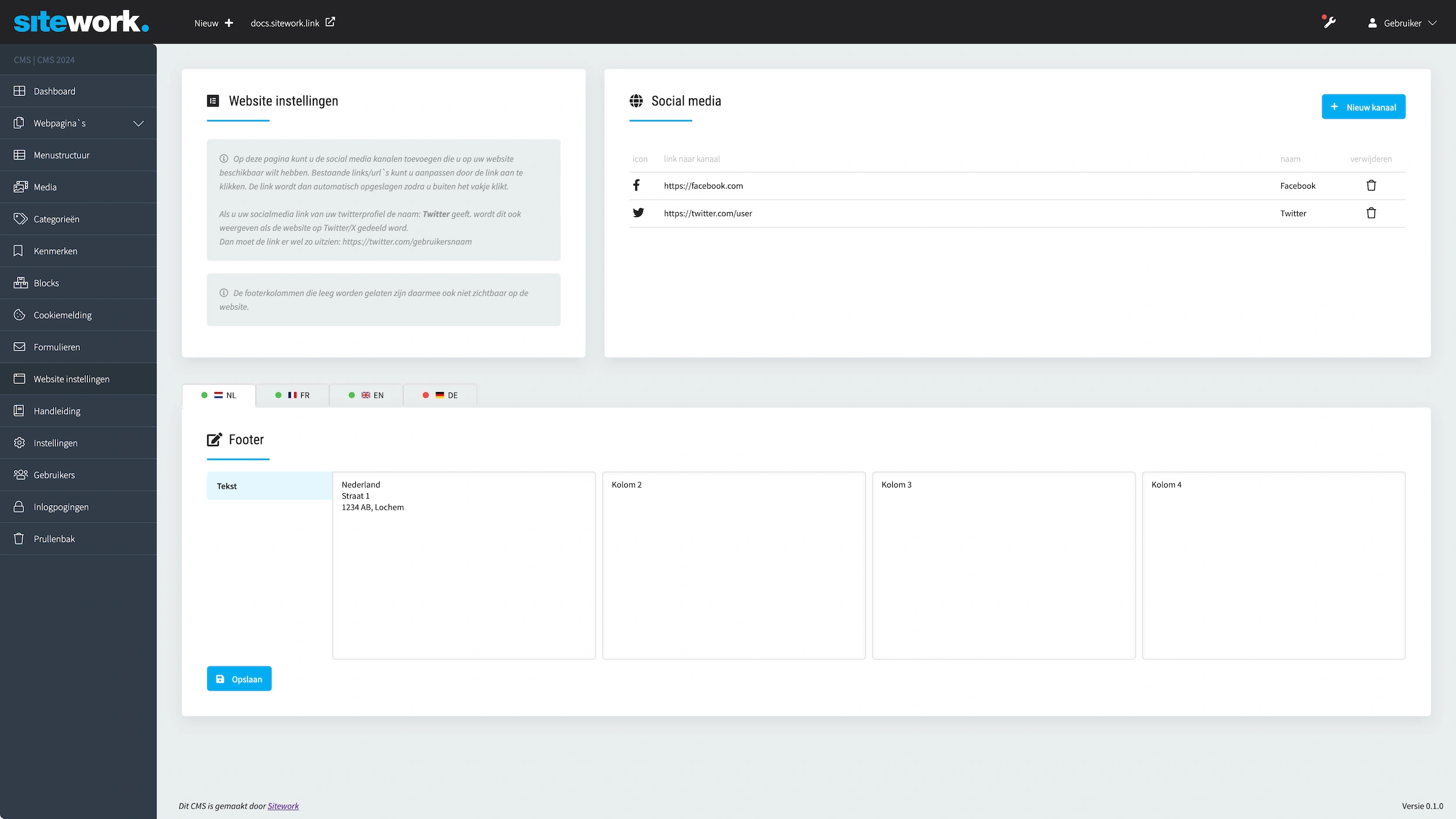Switch to the DE language tab
The width and height of the screenshot is (1456, 819).
pos(440,395)
